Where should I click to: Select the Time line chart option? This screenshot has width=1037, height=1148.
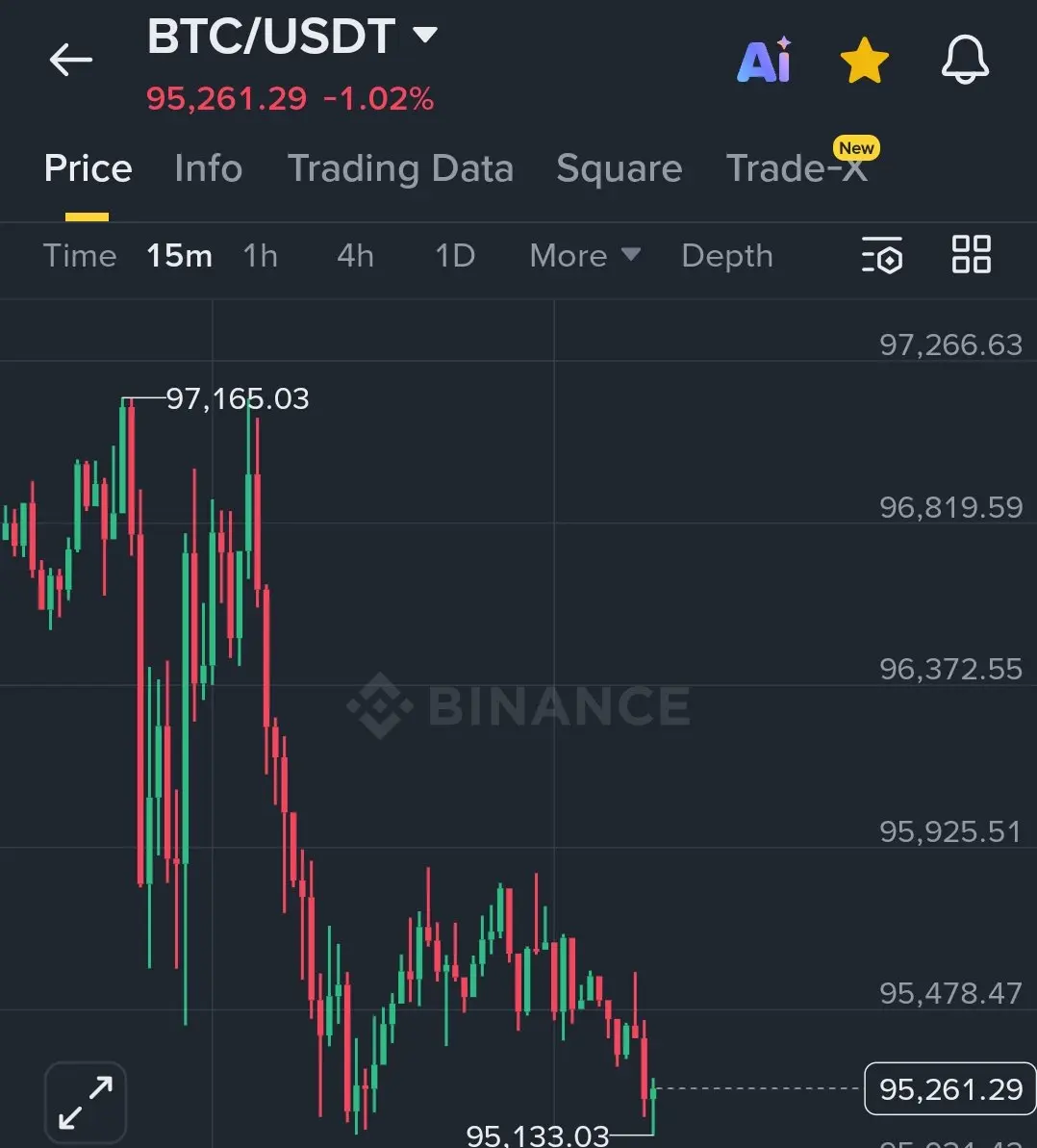click(80, 256)
